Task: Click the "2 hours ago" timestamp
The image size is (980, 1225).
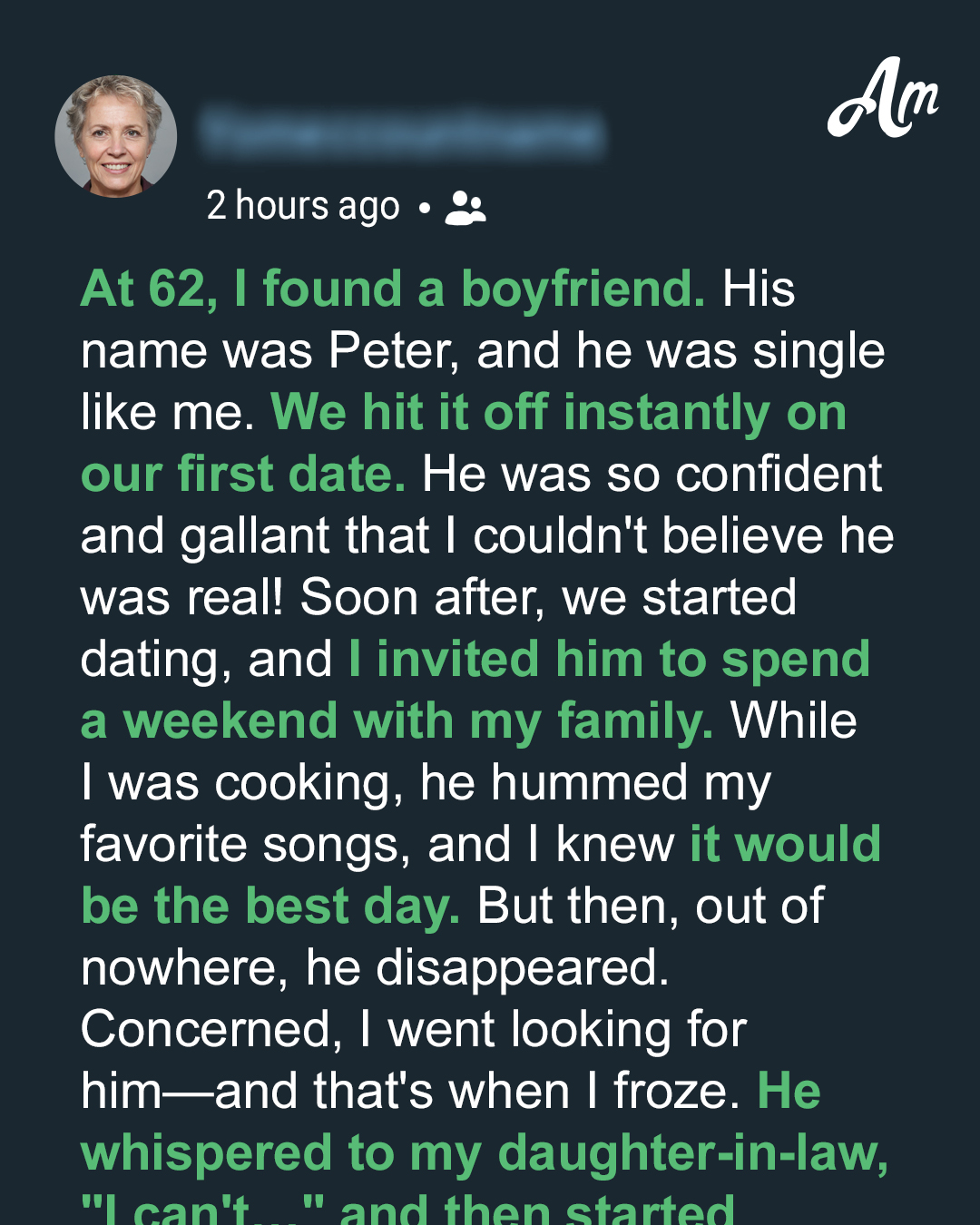Action: point(303,206)
